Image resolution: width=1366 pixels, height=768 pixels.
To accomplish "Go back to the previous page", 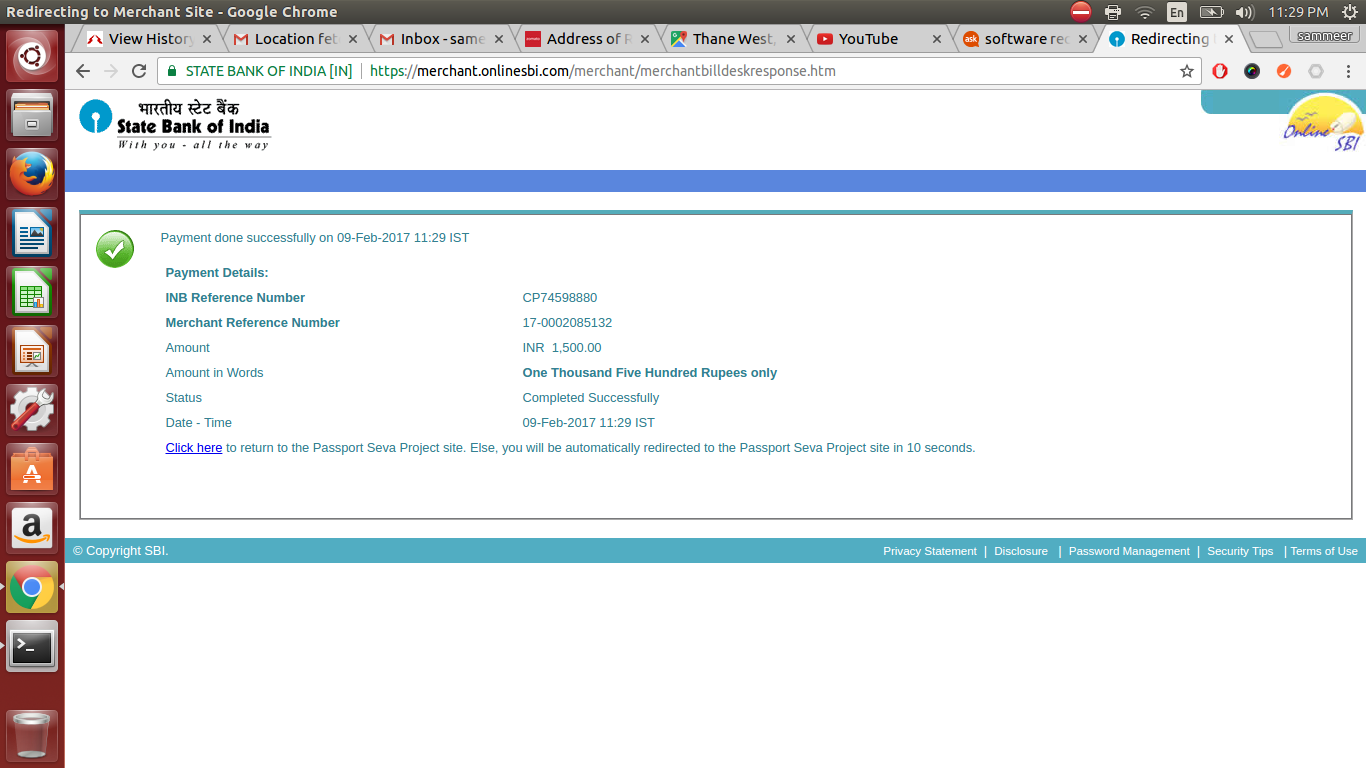I will click(83, 71).
